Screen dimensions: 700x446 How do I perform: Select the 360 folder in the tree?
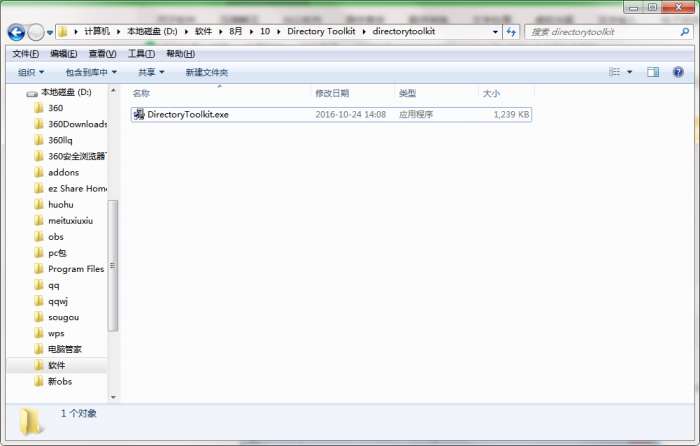[x=55, y=108]
